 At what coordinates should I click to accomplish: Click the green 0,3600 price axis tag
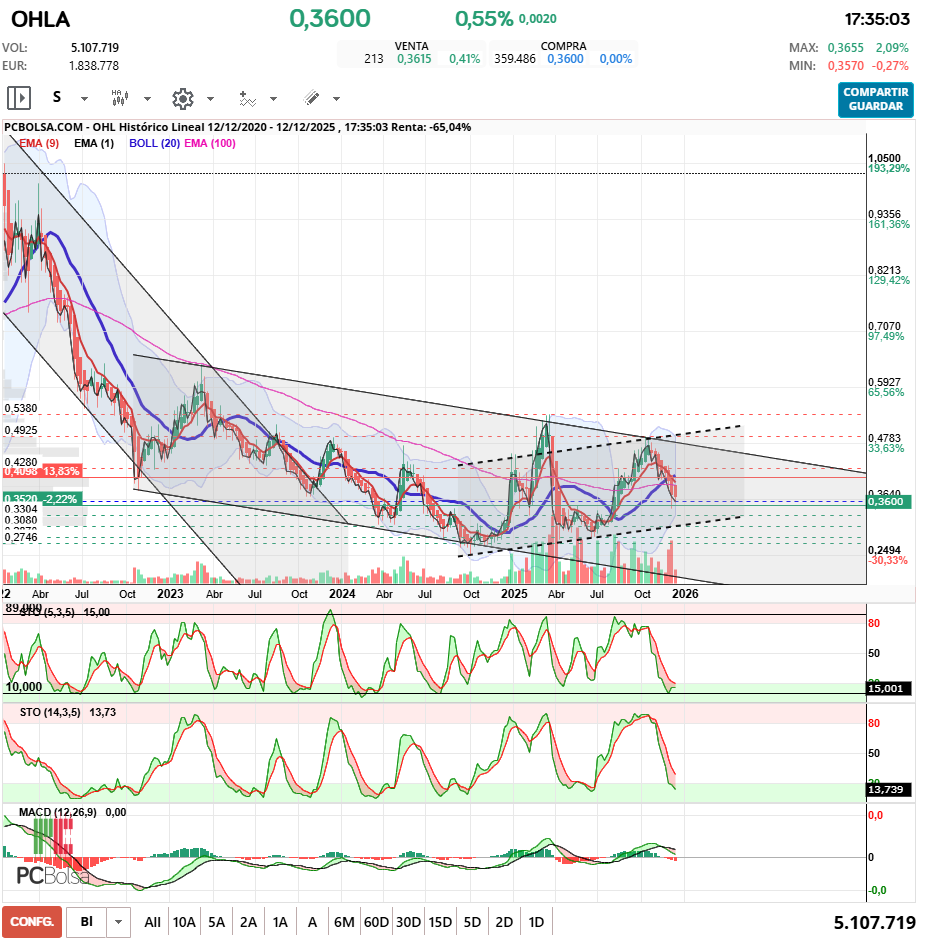(x=888, y=502)
